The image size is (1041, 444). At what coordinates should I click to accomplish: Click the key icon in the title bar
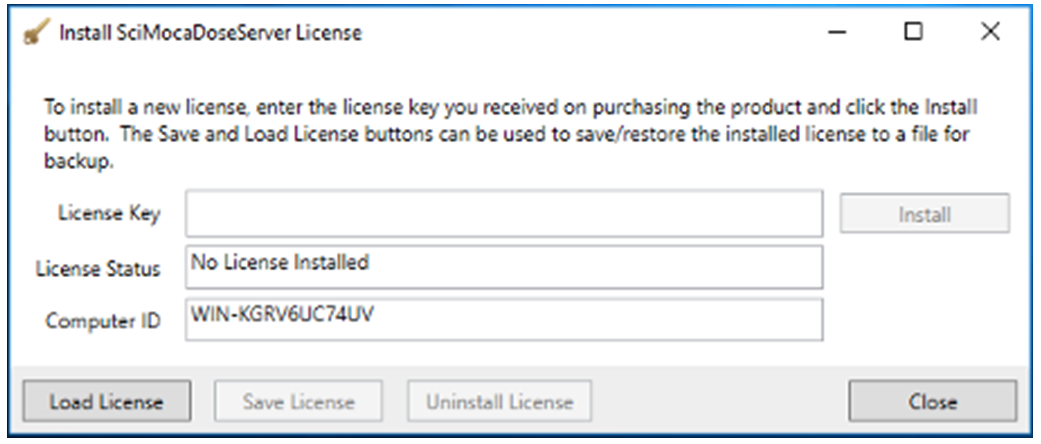[35, 33]
